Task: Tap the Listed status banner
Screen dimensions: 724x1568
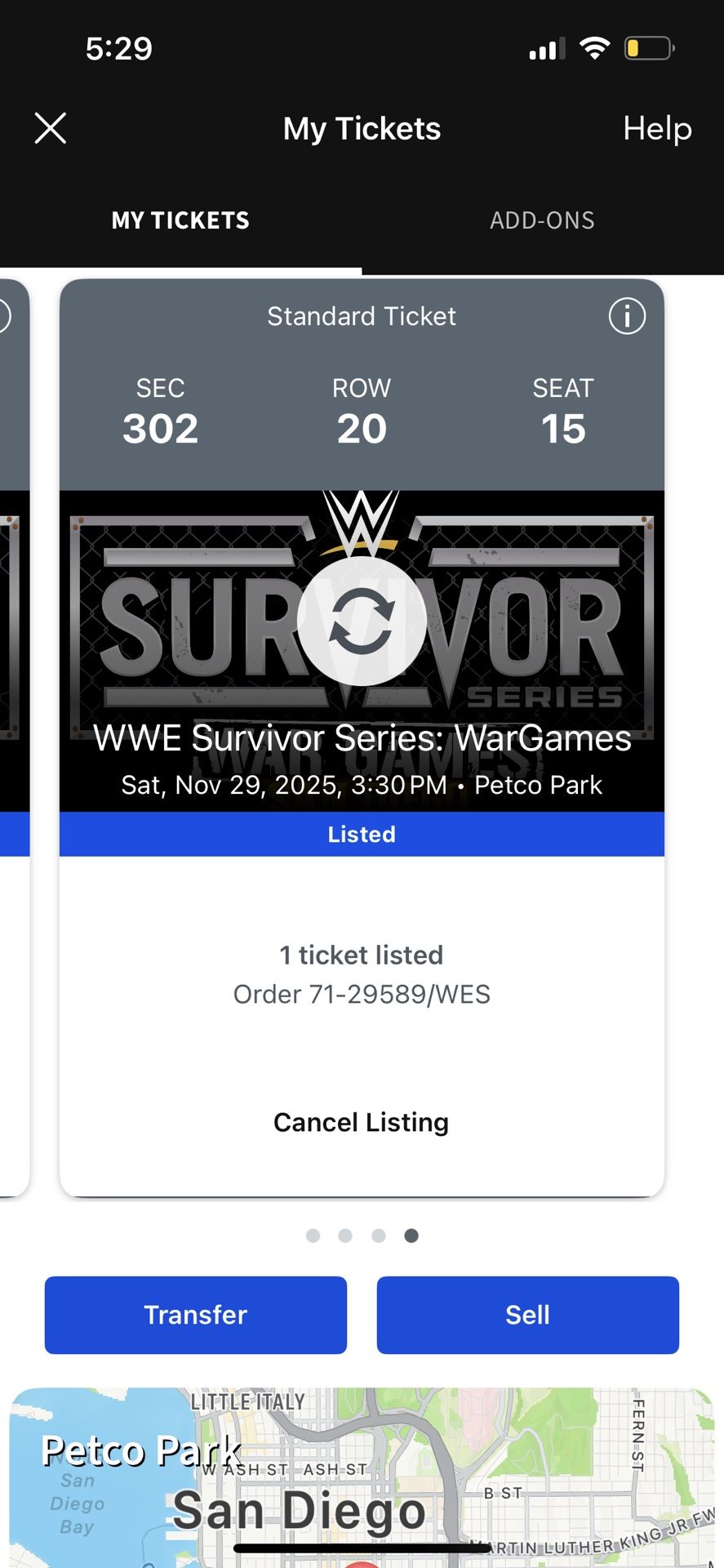Action: (x=362, y=834)
